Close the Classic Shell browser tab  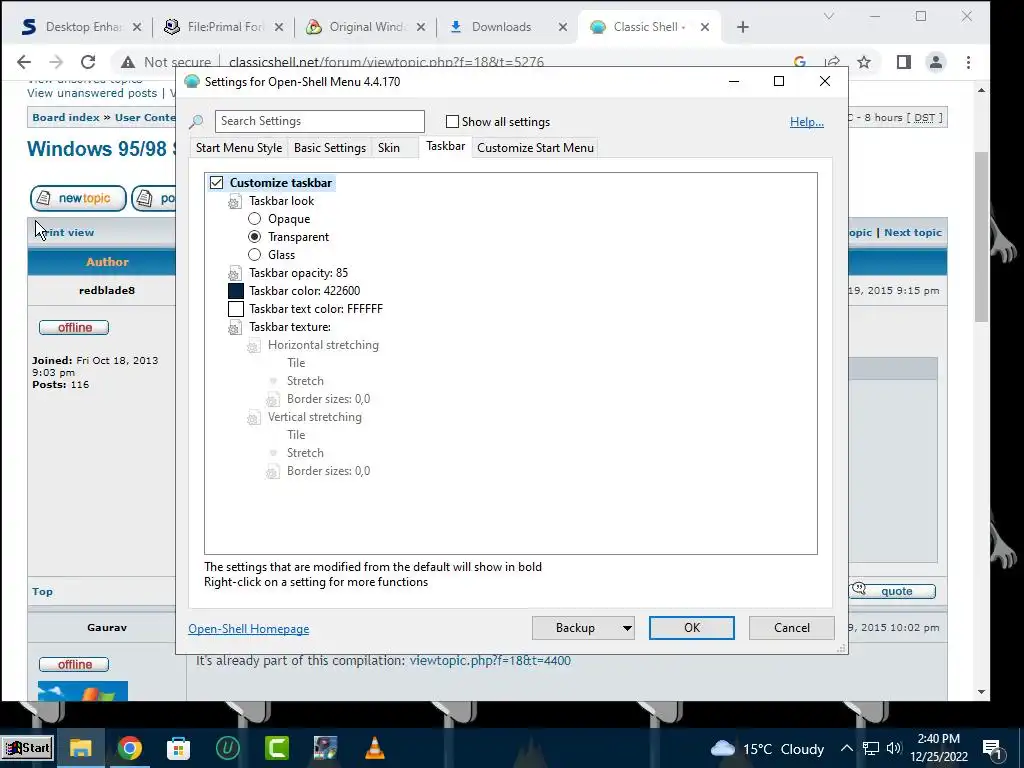(x=705, y=27)
